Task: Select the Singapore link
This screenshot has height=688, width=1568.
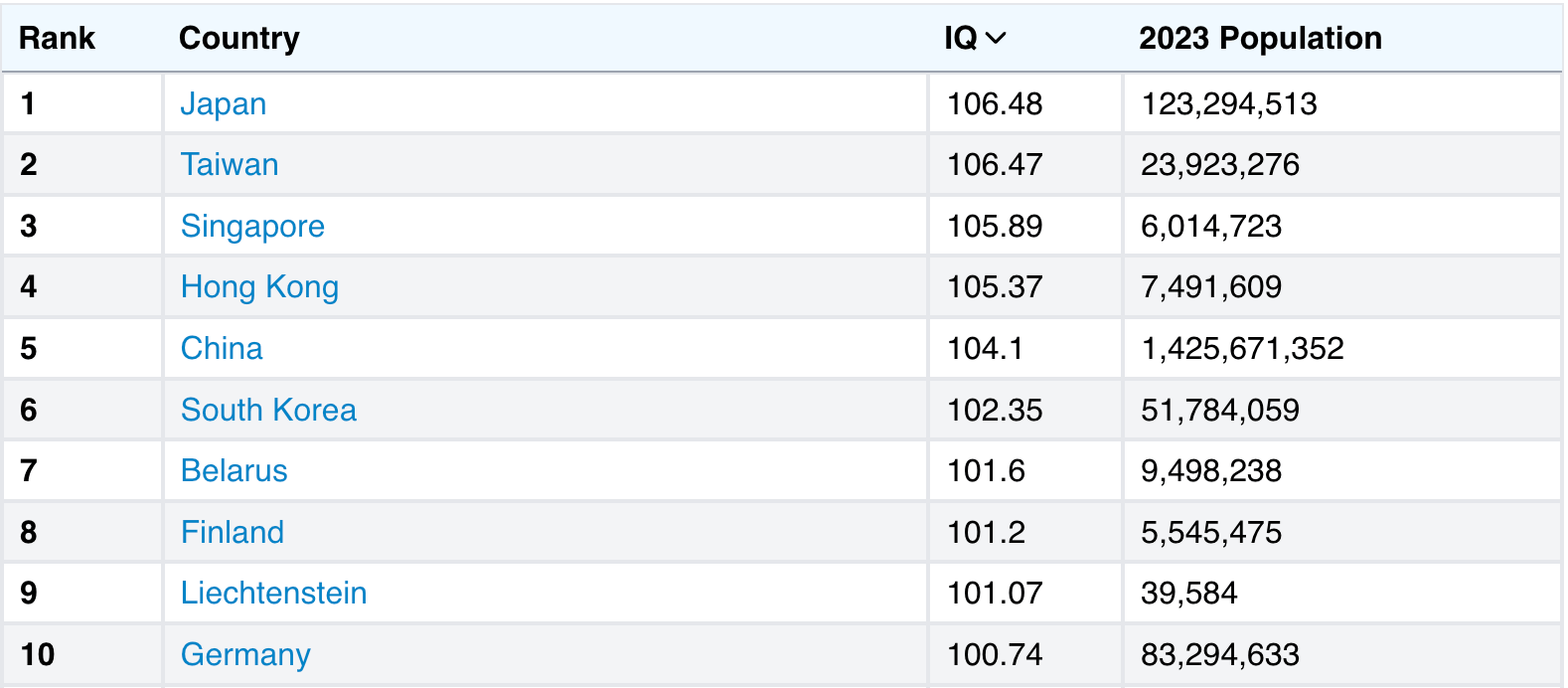Action: (x=252, y=226)
